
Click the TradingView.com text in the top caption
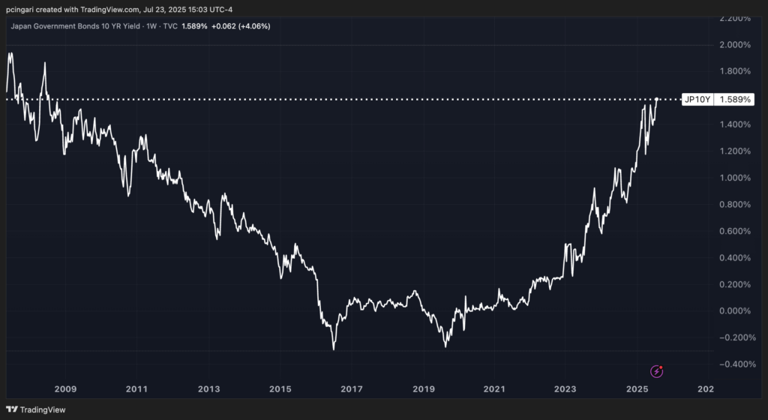pyautogui.click(x=108, y=9)
